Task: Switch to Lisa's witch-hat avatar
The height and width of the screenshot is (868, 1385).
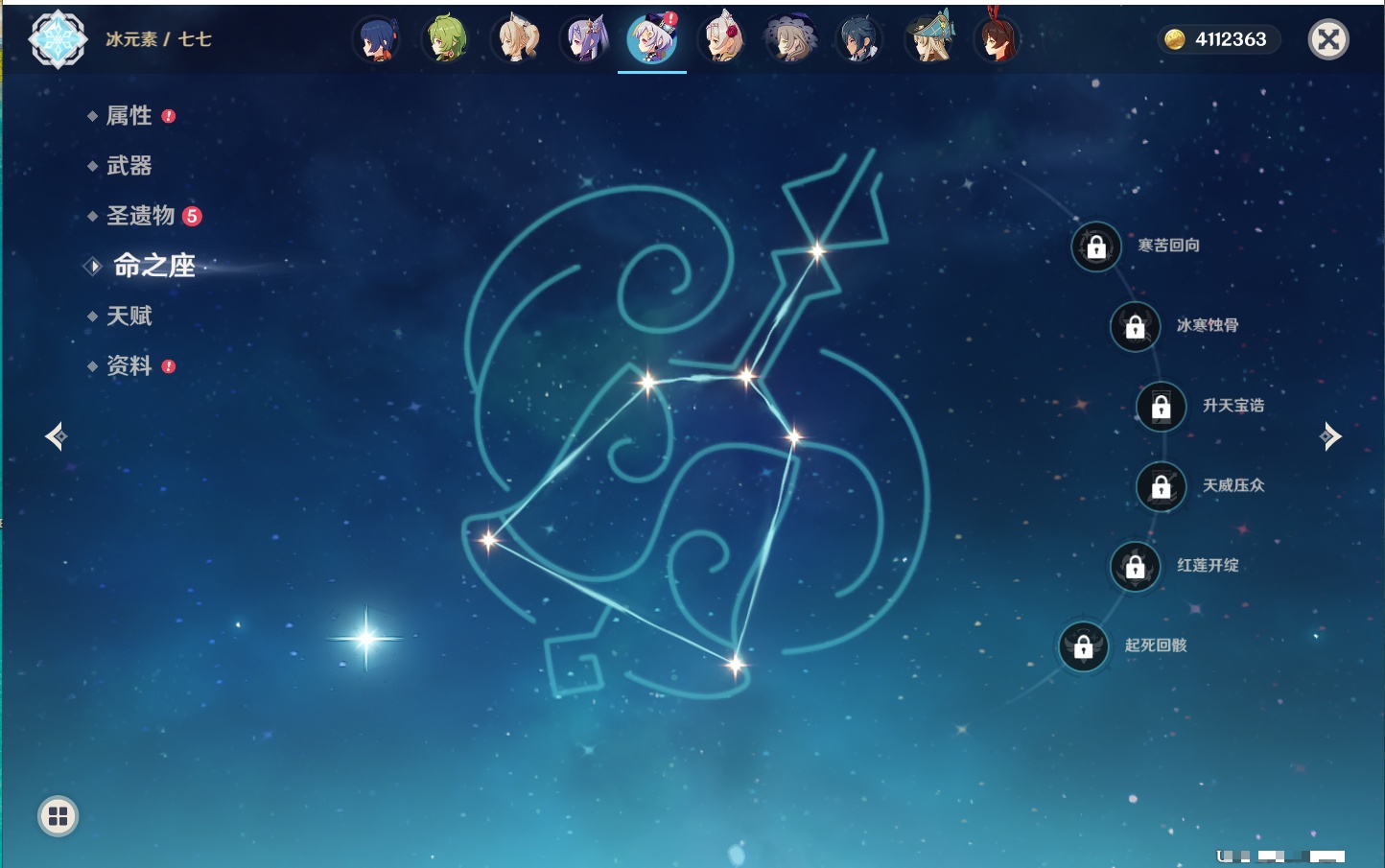Action: [x=790, y=39]
